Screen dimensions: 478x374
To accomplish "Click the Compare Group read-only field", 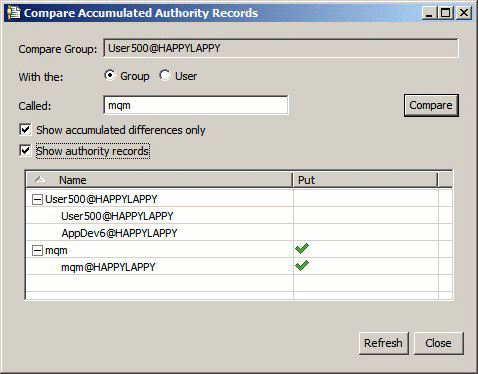I will tap(281, 48).
